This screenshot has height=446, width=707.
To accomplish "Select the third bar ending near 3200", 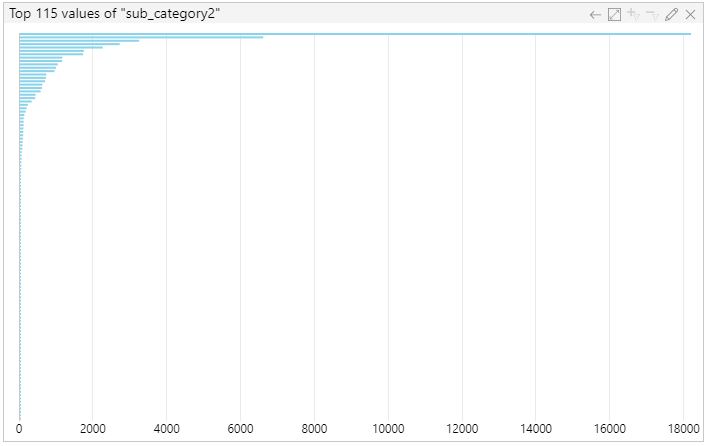I will (79, 41).
